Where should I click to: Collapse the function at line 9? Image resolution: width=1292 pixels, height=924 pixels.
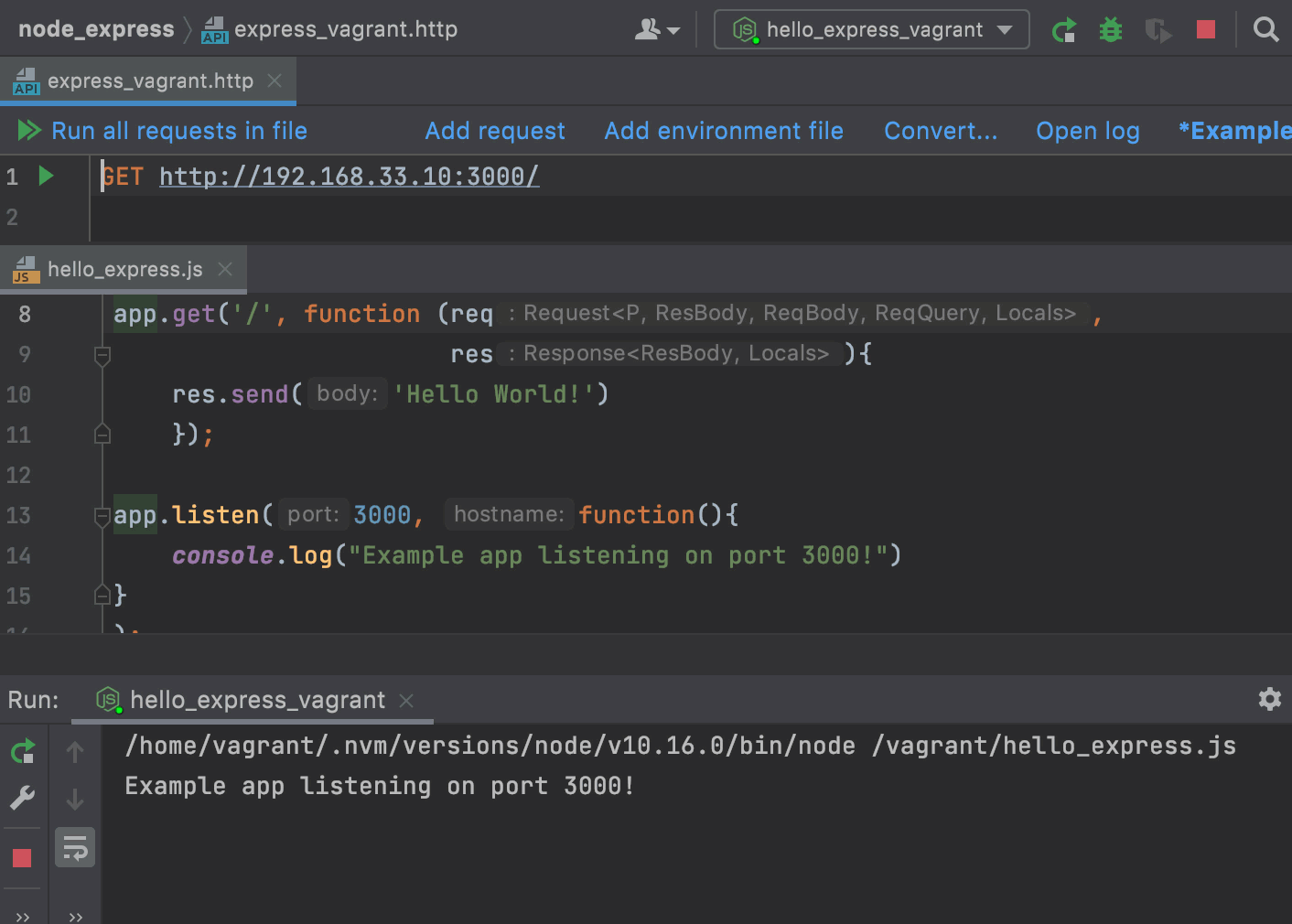click(x=102, y=357)
